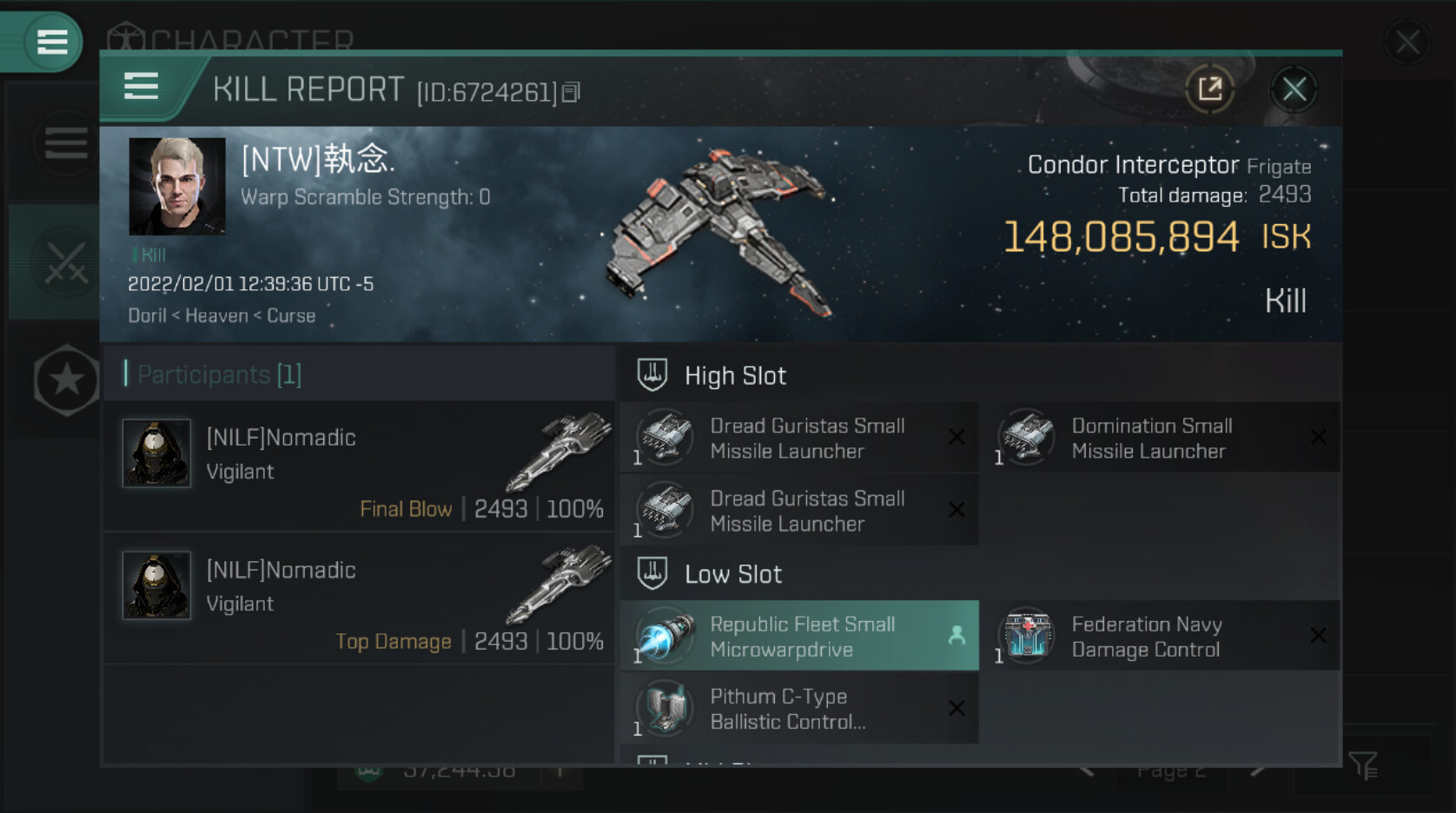This screenshot has width=1456, height=813.
Task: Click the Participants [1] header
Action: coord(219,374)
